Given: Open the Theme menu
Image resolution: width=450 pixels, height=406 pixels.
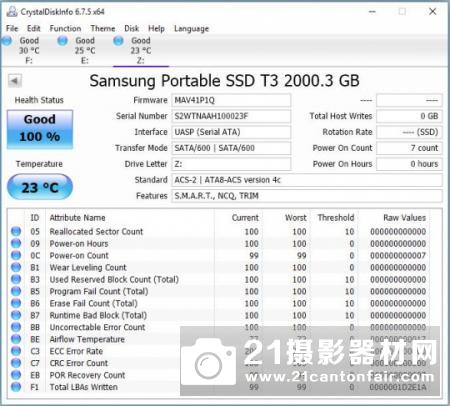Looking at the screenshot, I should tap(103, 28).
